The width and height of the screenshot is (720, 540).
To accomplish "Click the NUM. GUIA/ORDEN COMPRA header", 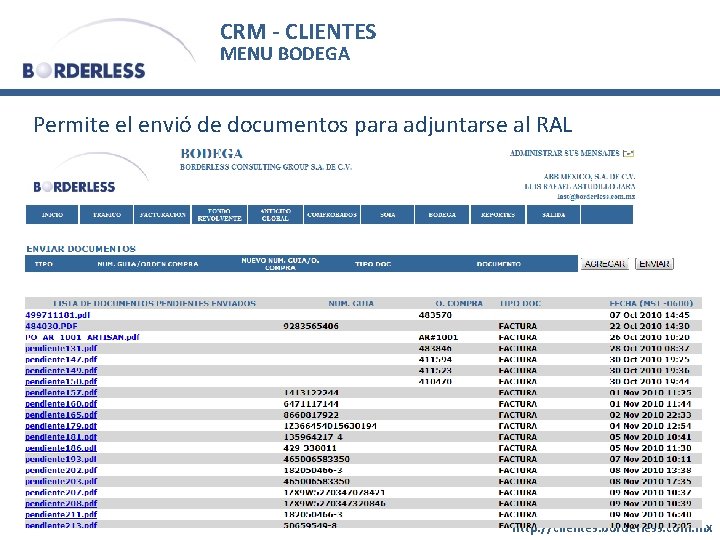I will pos(148,264).
